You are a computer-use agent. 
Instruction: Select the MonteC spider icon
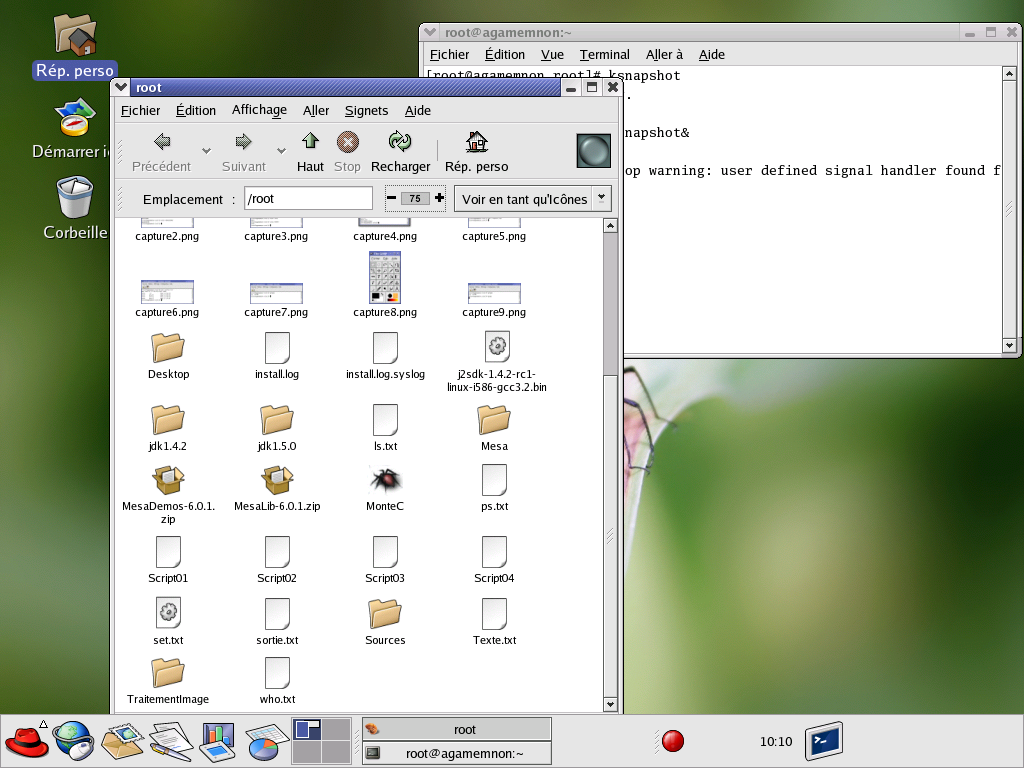pyautogui.click(x=385, y=481)
